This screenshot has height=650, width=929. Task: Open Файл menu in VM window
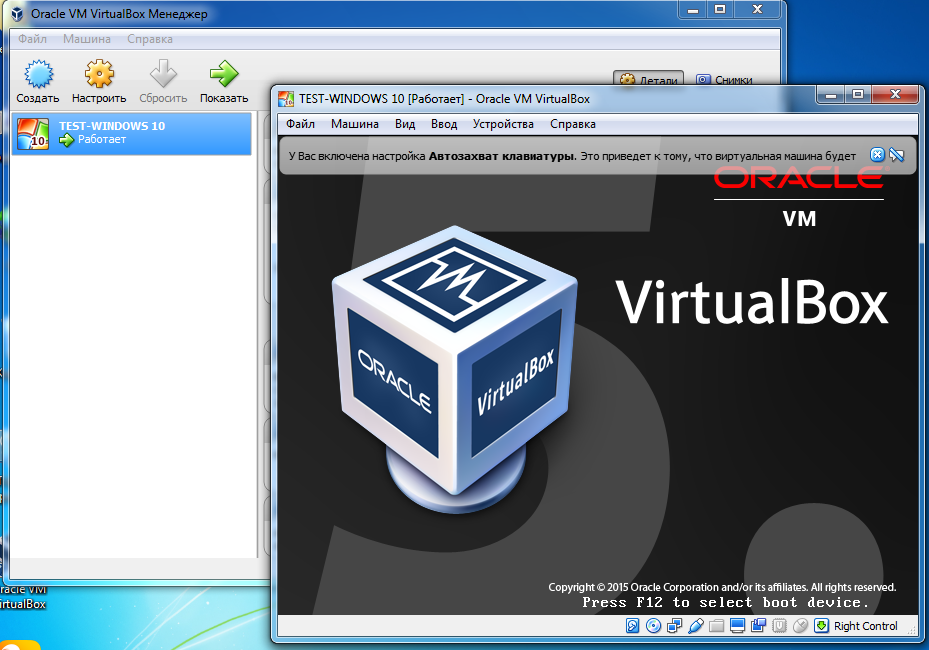300,124
